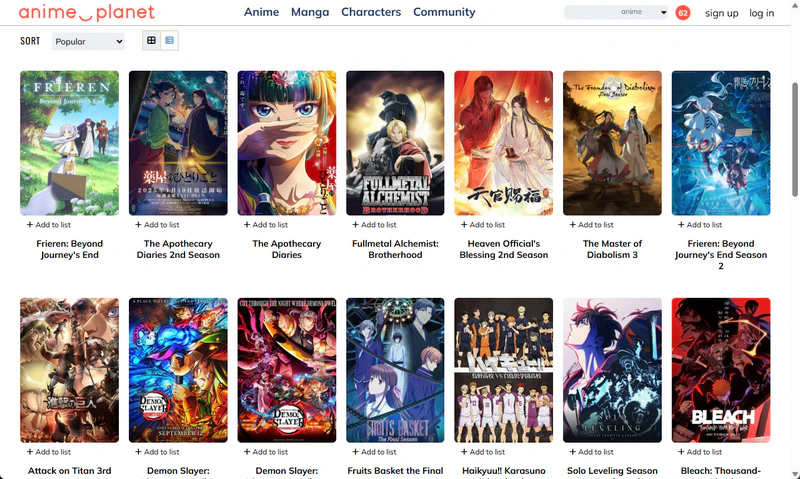This screenshot has height=479, width=800.
Task: Open Heaven Official's Blessing 2nd Season poster
Action: (x=504, y=143)
